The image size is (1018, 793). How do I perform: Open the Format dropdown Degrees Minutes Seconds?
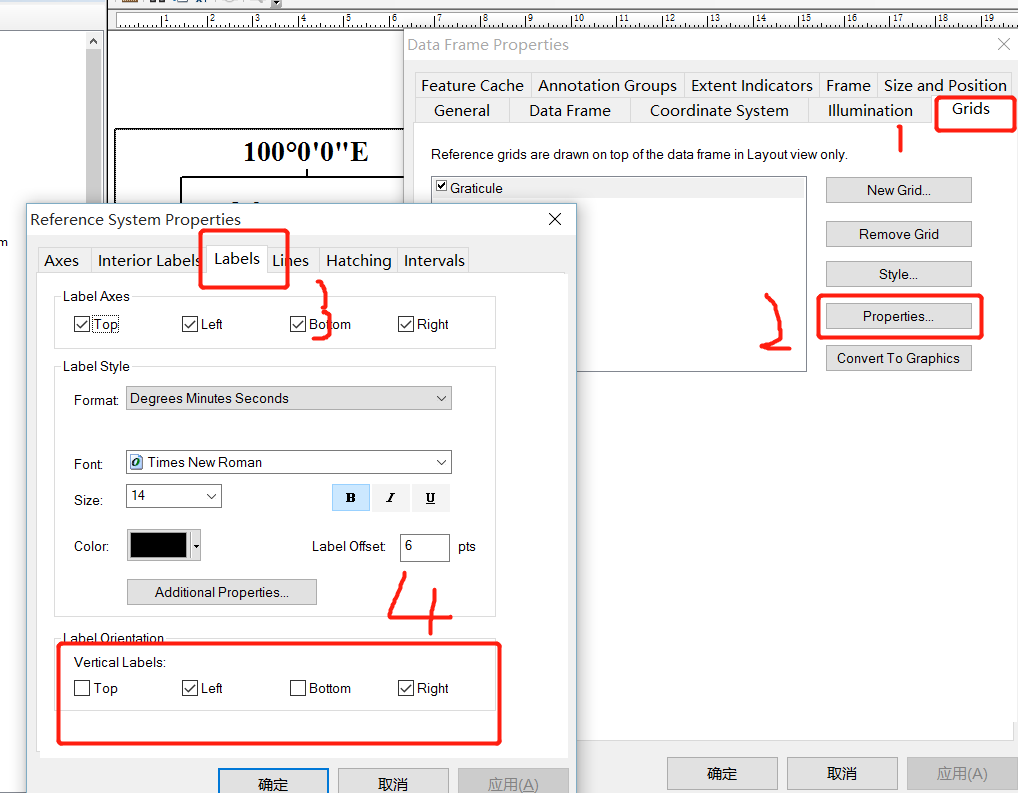point(288,398)
